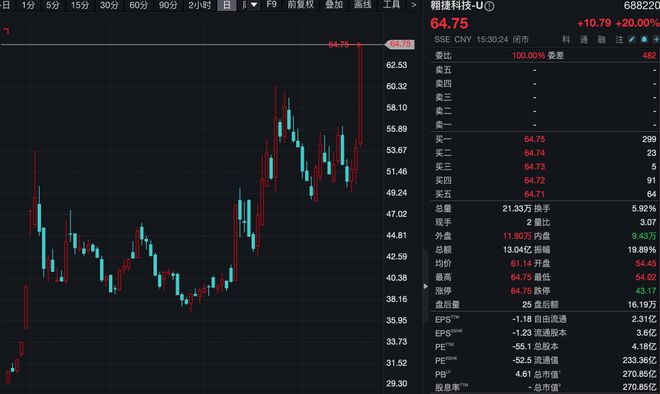
Task: Click the 叠加 overlay button
Action: click(x=334, y=5)
